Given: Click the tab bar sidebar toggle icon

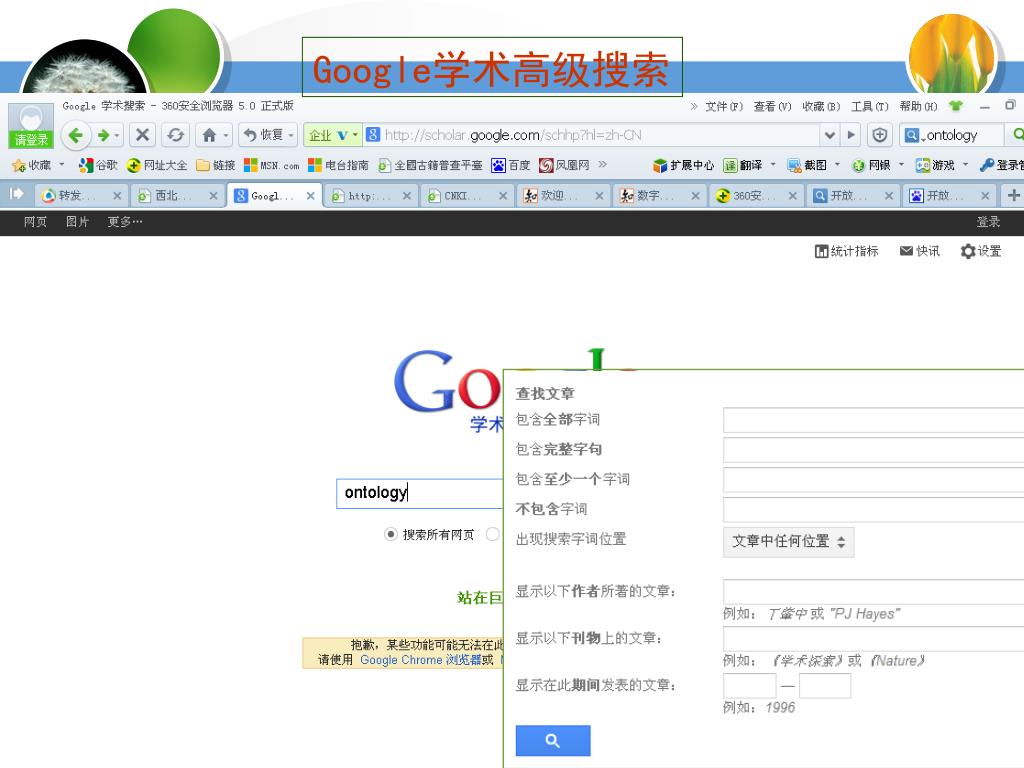Looking at the screenshot, I should 16,194.
